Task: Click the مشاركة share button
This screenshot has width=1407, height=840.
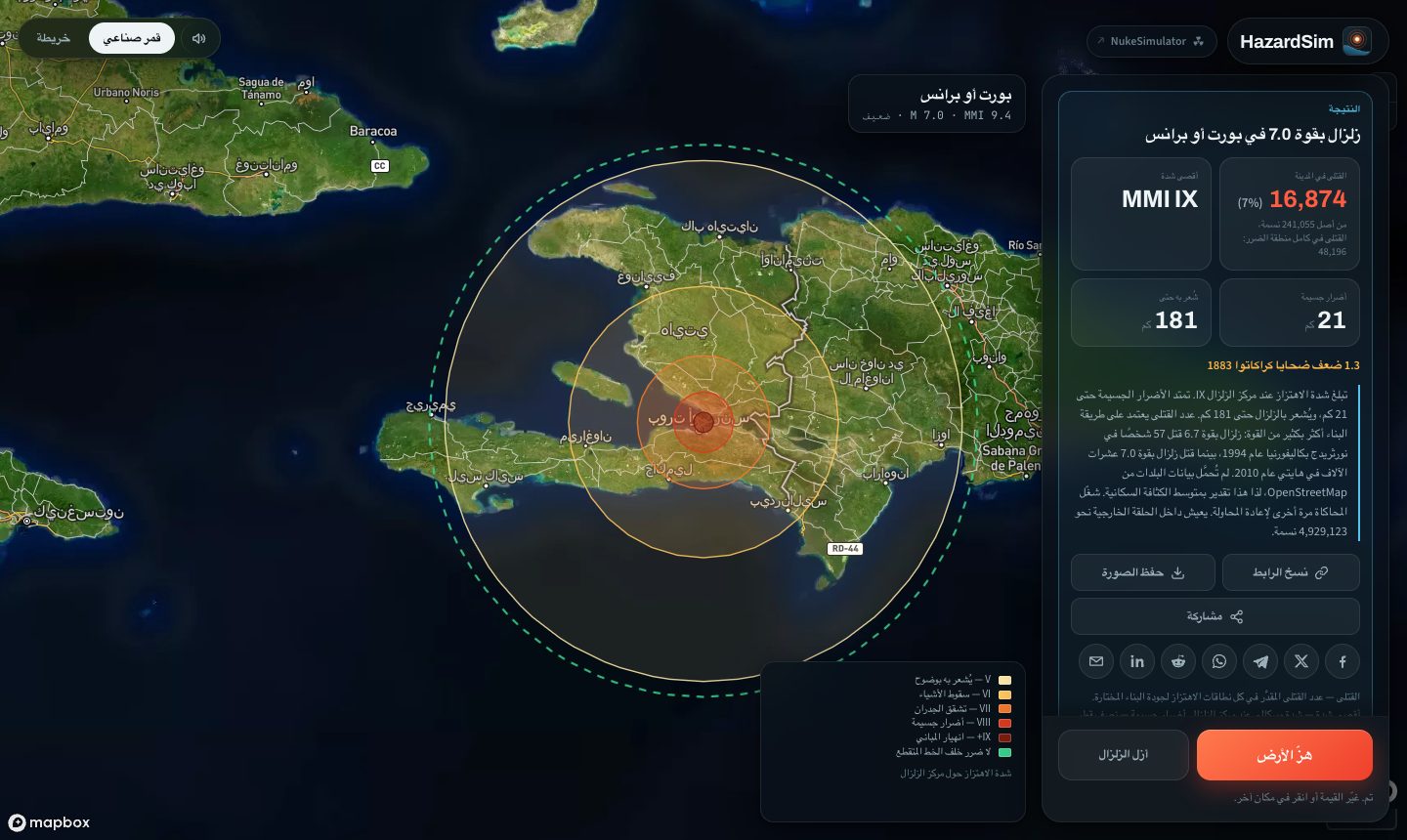Action: pos(1215,616)
